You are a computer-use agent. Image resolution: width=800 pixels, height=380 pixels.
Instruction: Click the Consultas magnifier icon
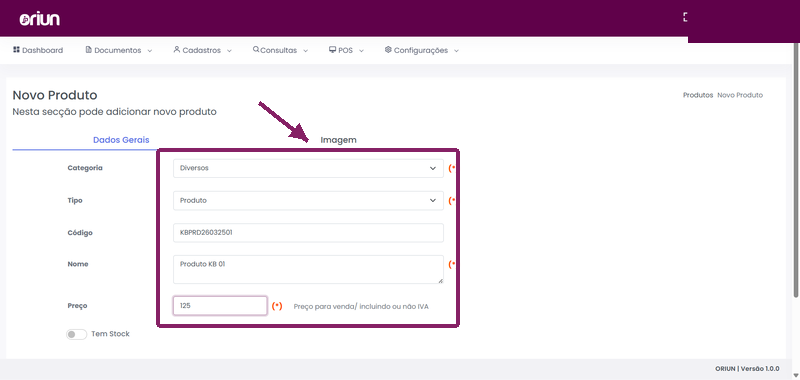tap(256, 50)
